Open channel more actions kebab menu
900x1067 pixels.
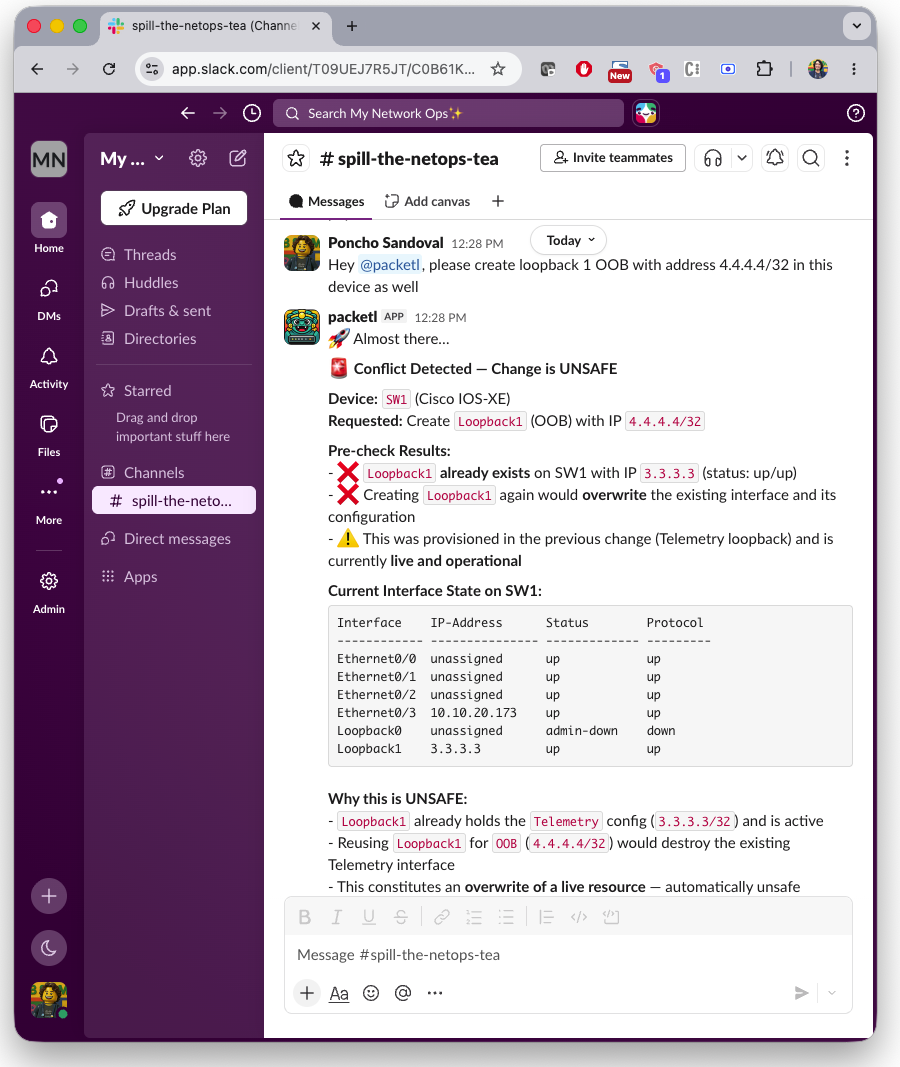click(x=847, y=159)
